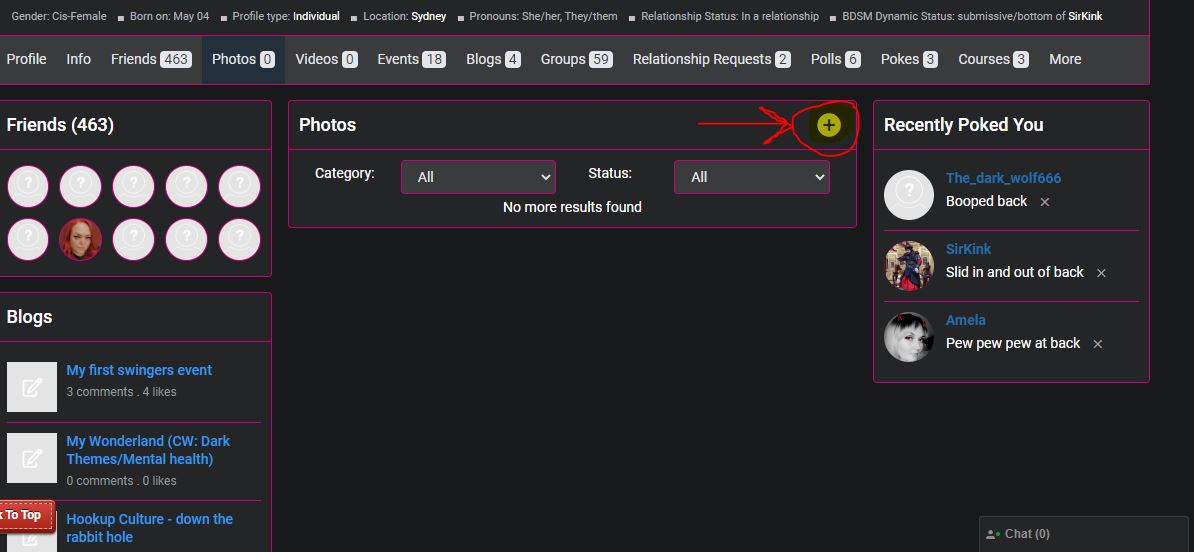Click the yellow add photo plus button
This screenshot has height=552, width=1194.
[x=828, y=125]
